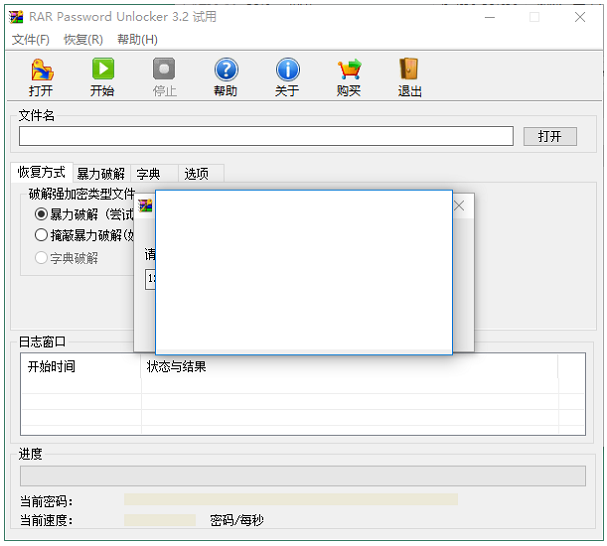This screenshot has width=607, height=546.
Task: Click into the 文件名 input field
Action: point(266,136)
